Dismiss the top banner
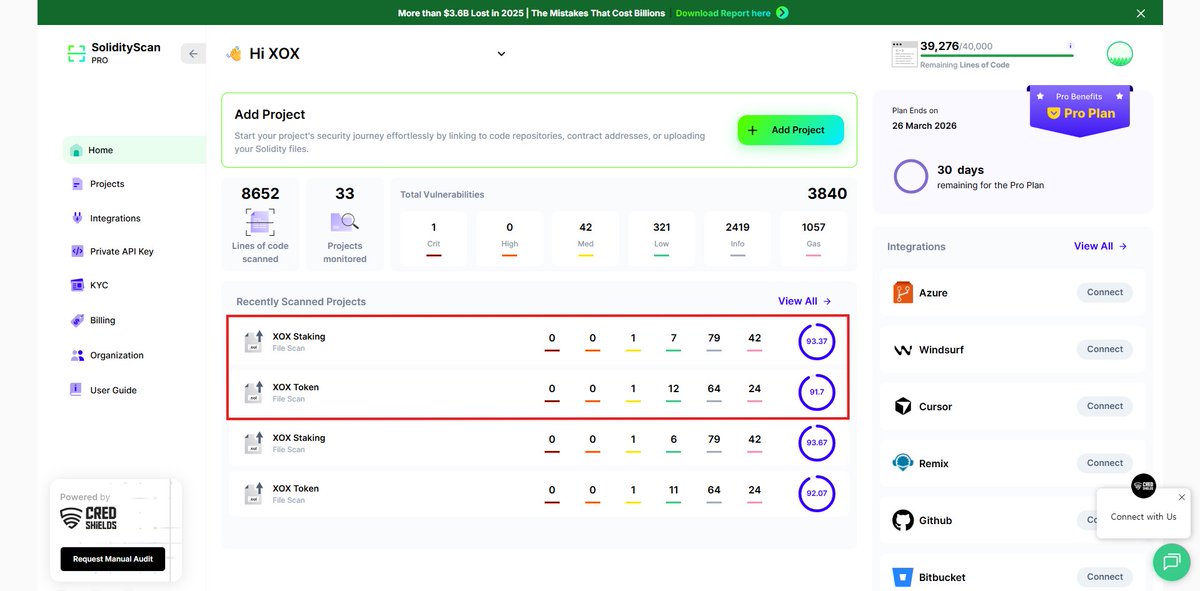 click(1141, 13)
